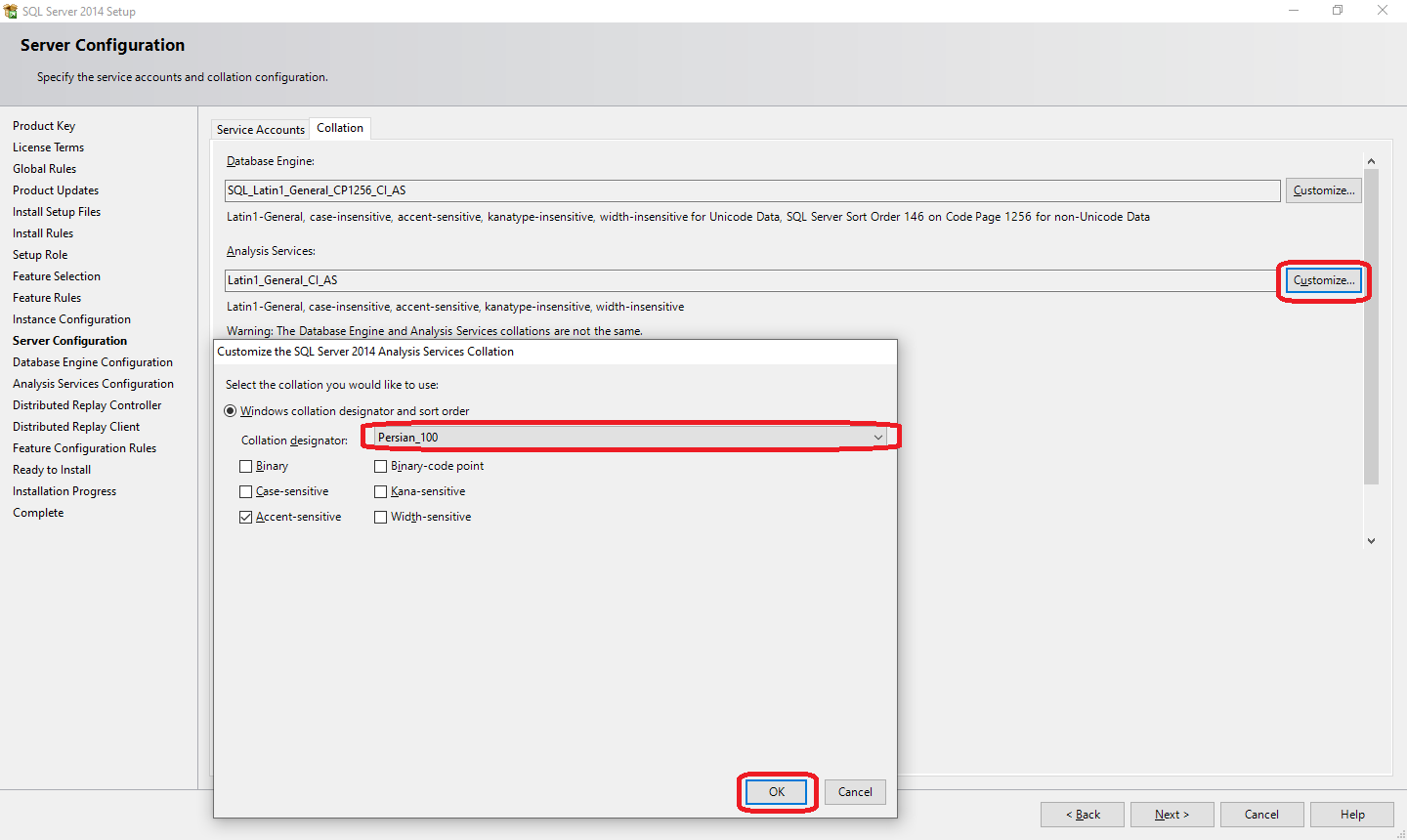Cancel the SQL Server setup wizard
This screenshot has height=840, width=1407.
pyautogui.click(x=1261, y=815)
